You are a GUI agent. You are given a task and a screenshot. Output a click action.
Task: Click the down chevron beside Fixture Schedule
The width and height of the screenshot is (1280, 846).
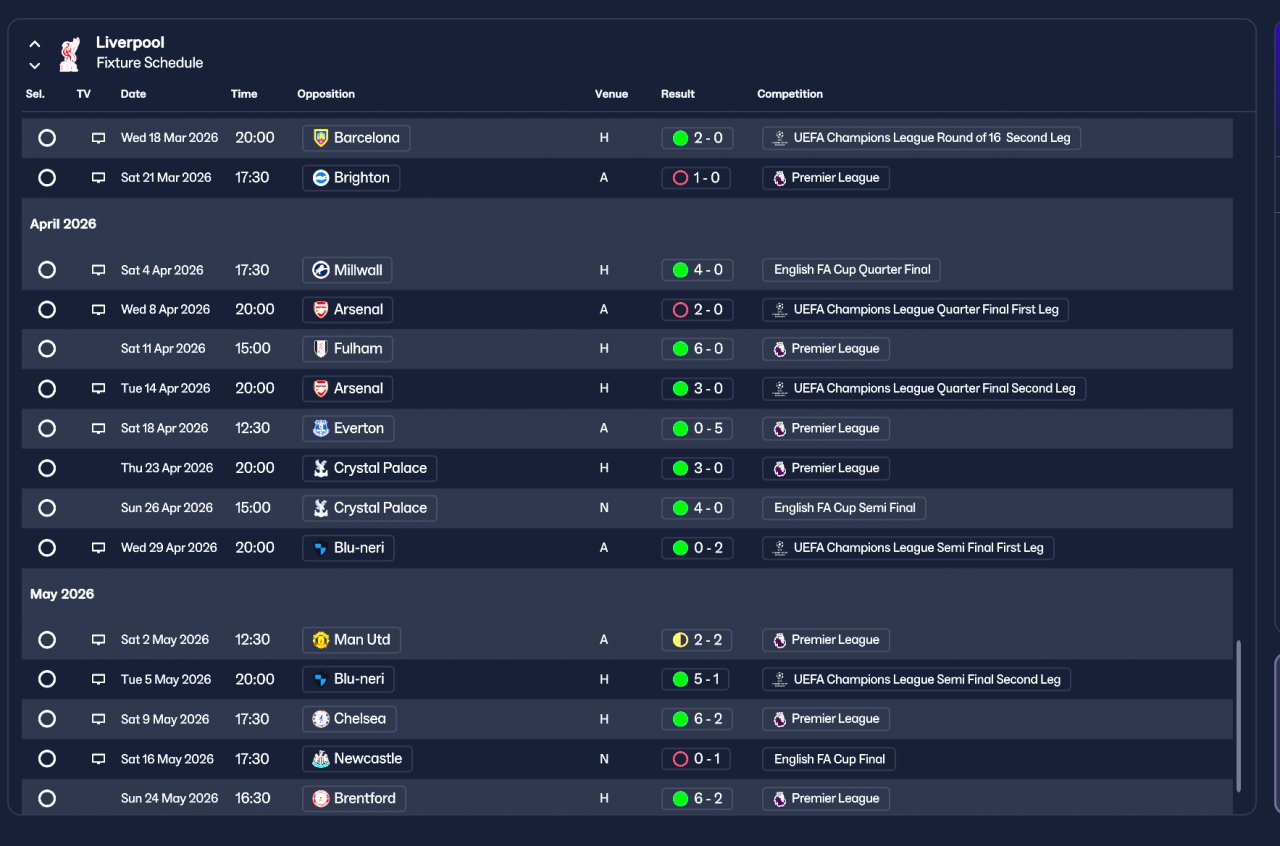click(35, 66)
